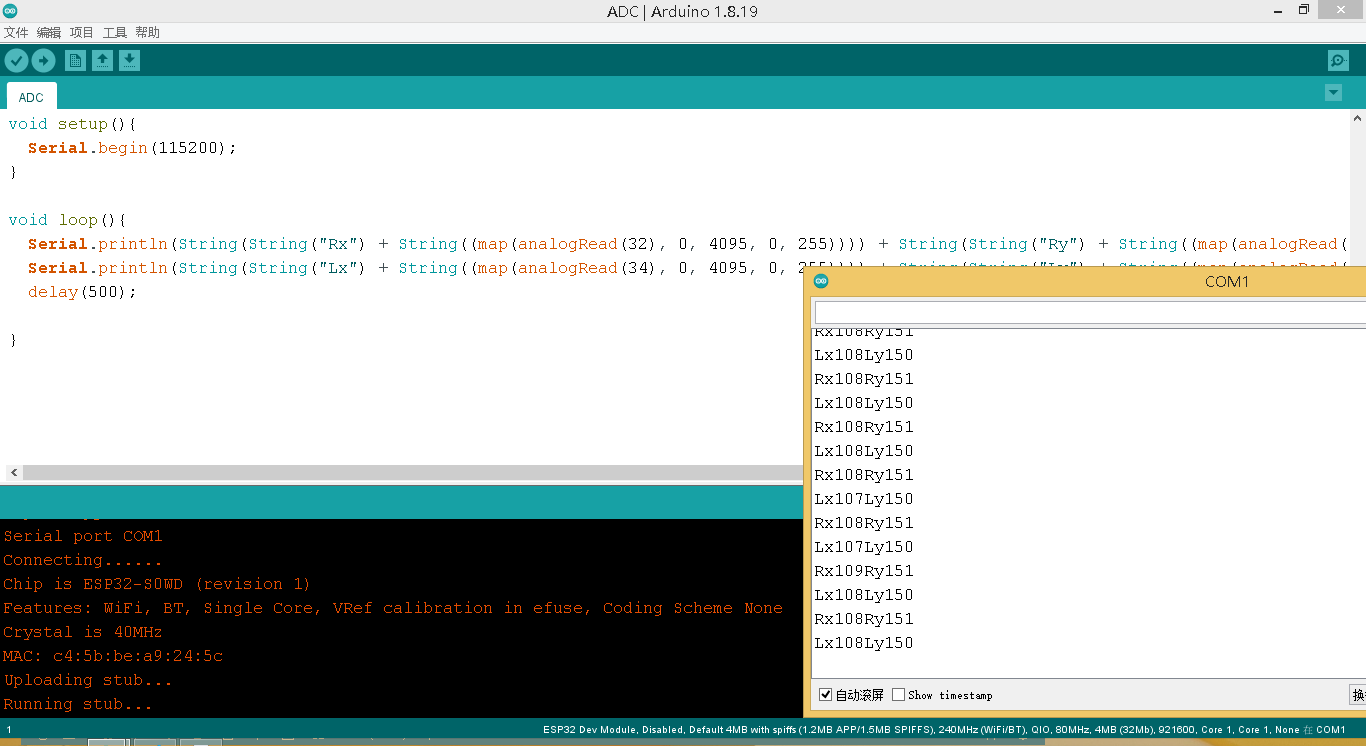Click the serial monitor send input field

click(x=1088, y=313)
